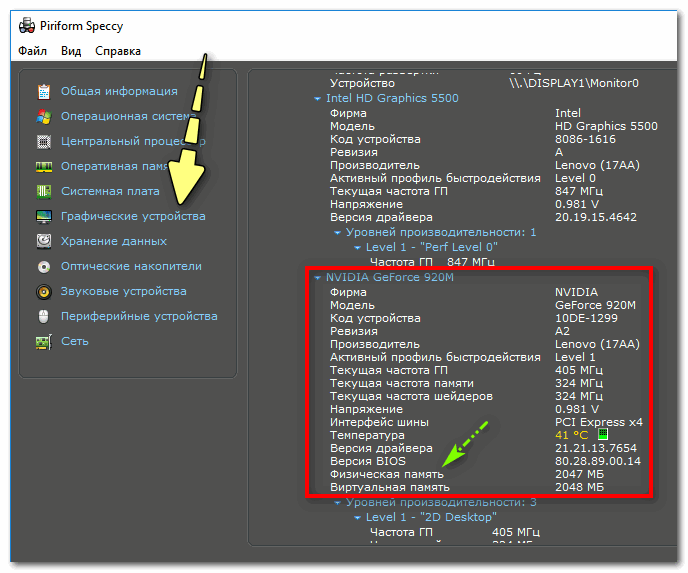Click the CPU chip icon

point(44,141)
